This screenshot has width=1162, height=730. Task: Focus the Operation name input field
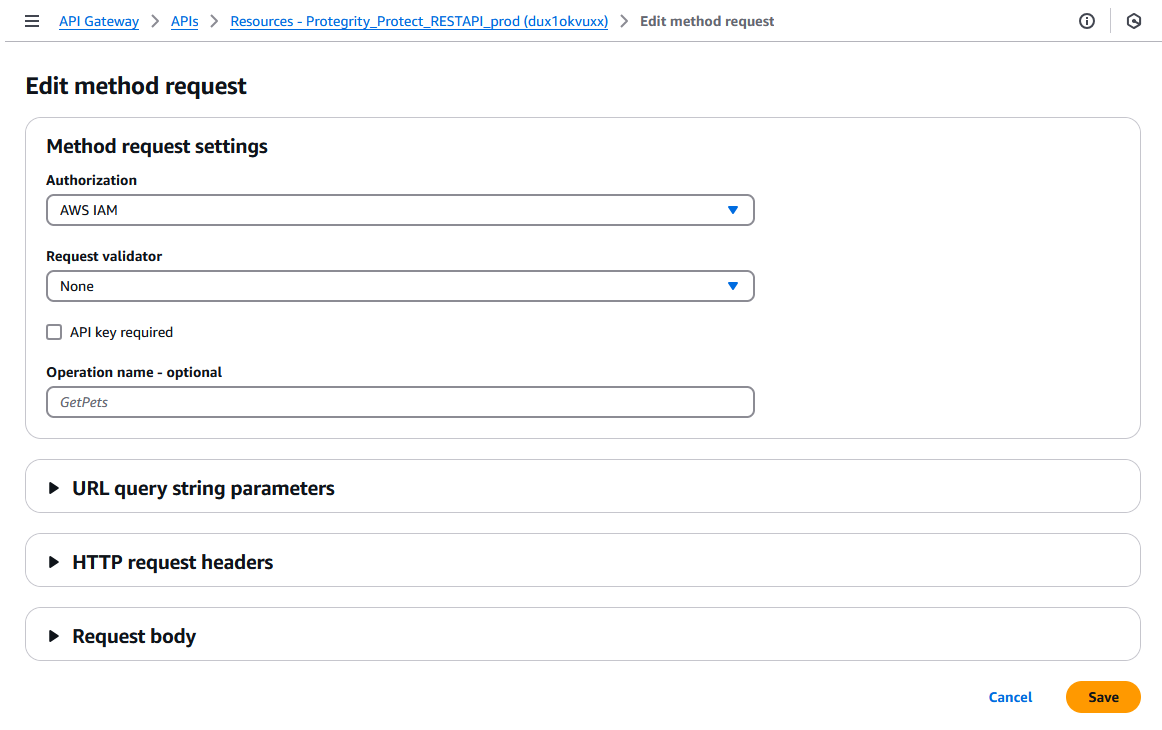(x=400, y=402)
